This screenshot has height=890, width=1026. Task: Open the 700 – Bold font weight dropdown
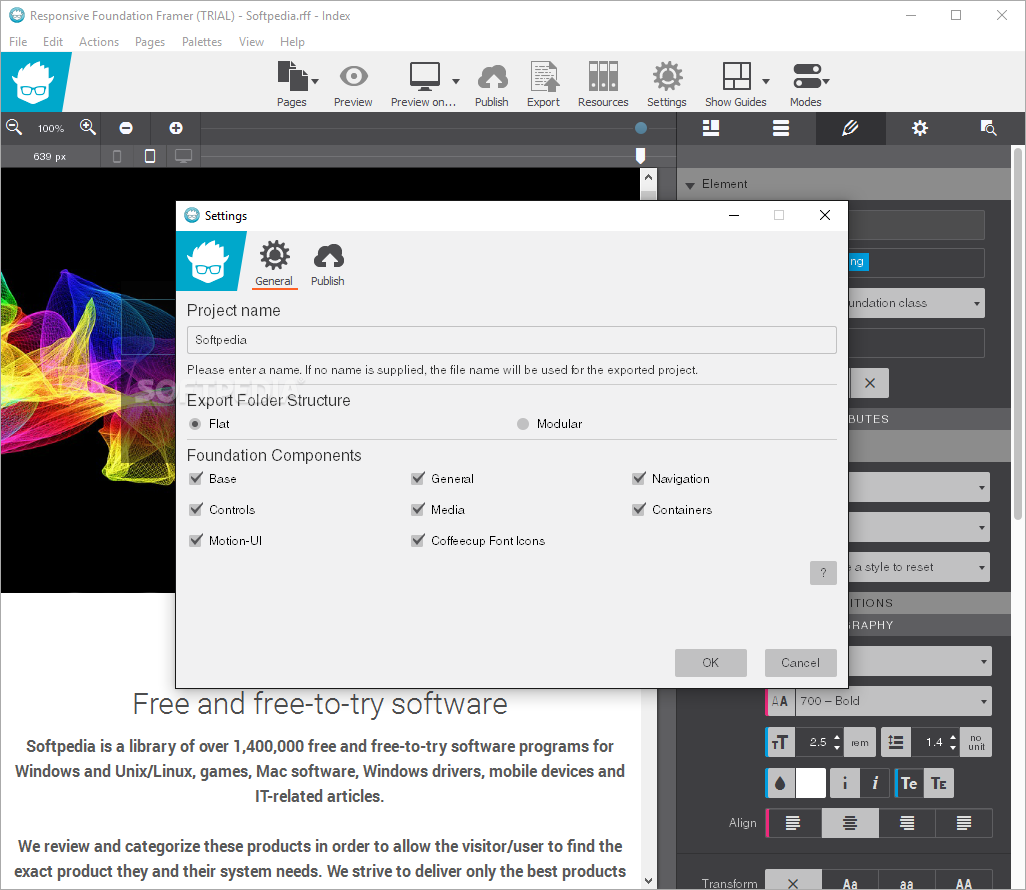click(x=893, y=701)
